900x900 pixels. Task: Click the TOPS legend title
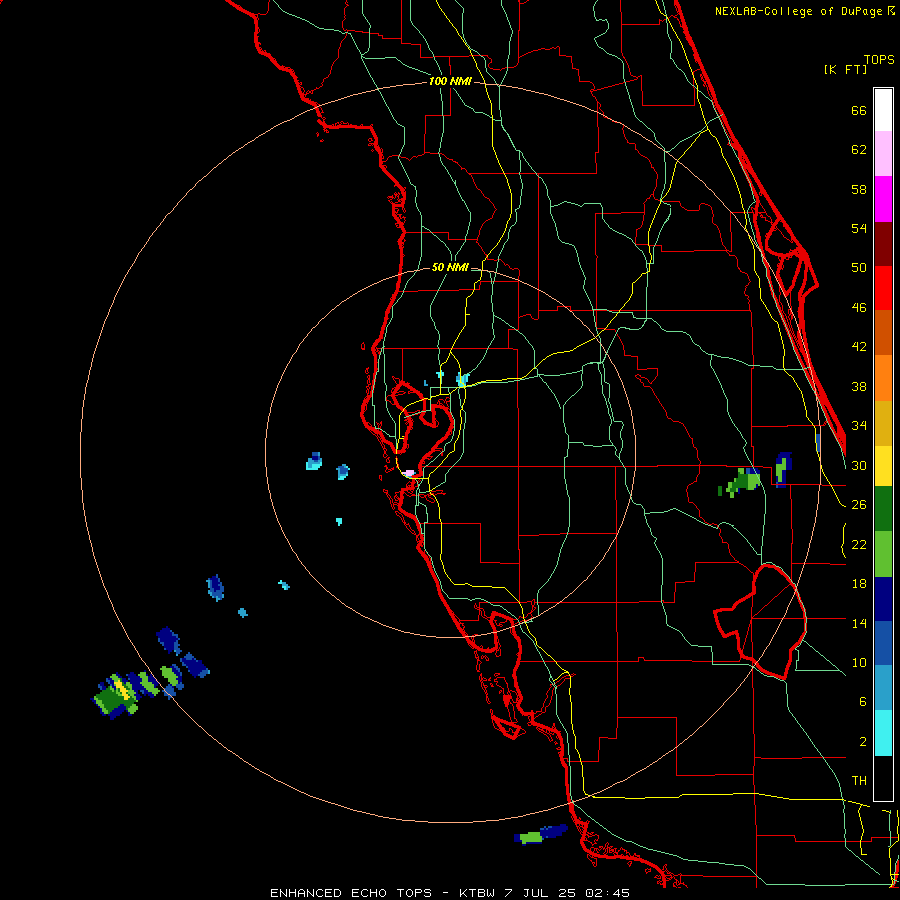[x=879, y=60]
